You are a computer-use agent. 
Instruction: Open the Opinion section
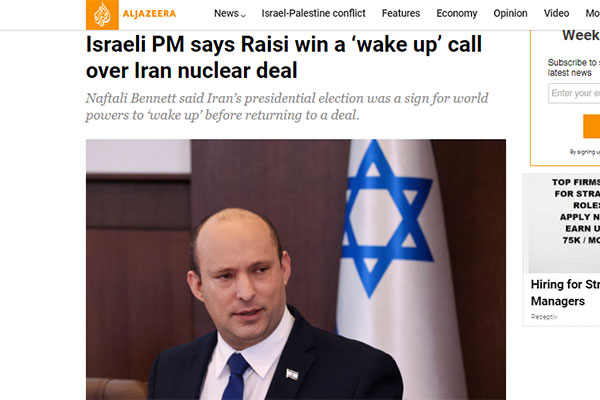[510, 13]
